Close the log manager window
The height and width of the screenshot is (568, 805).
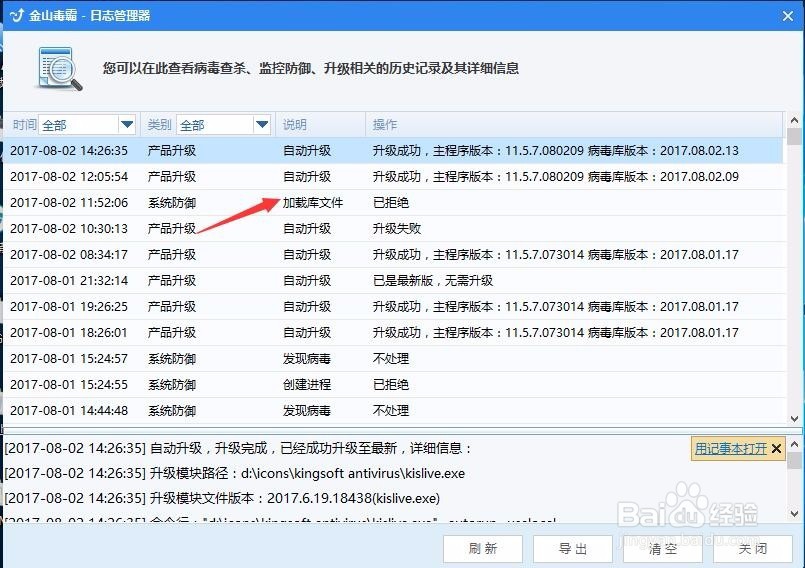[788, 16]
